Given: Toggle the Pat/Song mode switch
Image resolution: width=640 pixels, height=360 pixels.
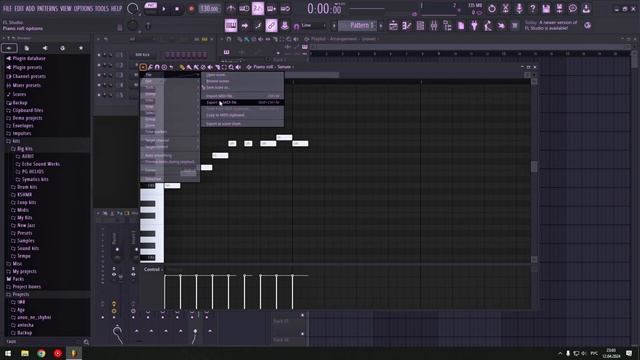Looking at the screenshot, I should 151,8.
